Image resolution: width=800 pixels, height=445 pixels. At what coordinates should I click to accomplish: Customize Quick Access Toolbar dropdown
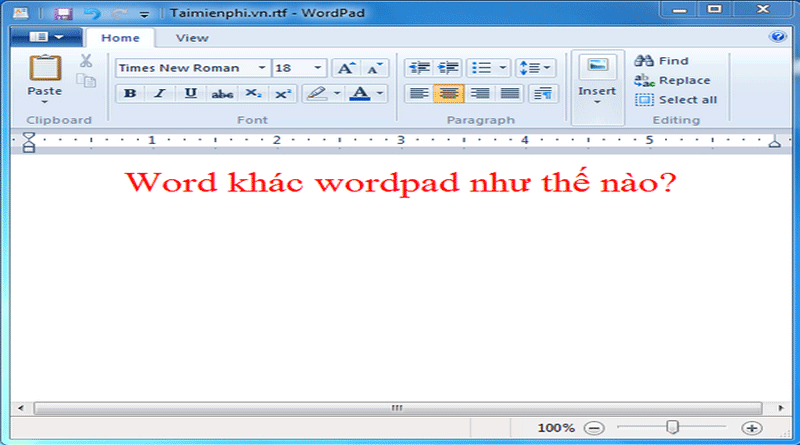[144, 14]
